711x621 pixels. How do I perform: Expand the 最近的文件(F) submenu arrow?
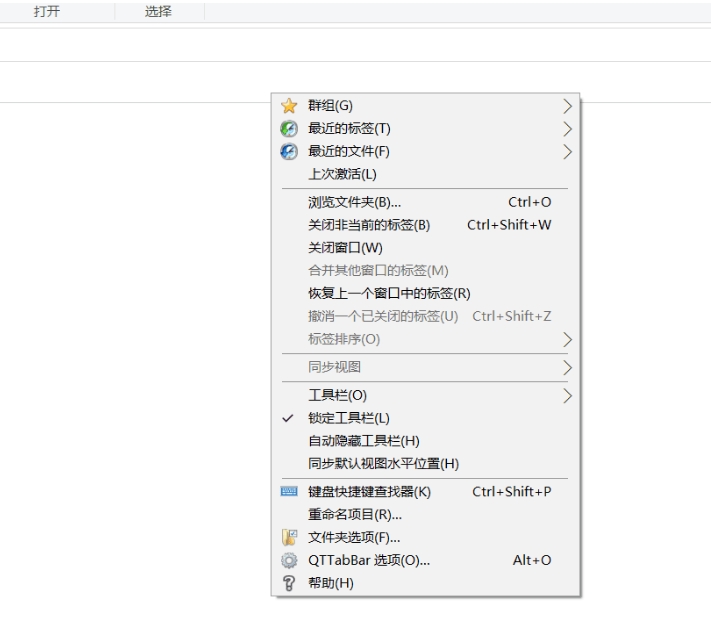568,152
